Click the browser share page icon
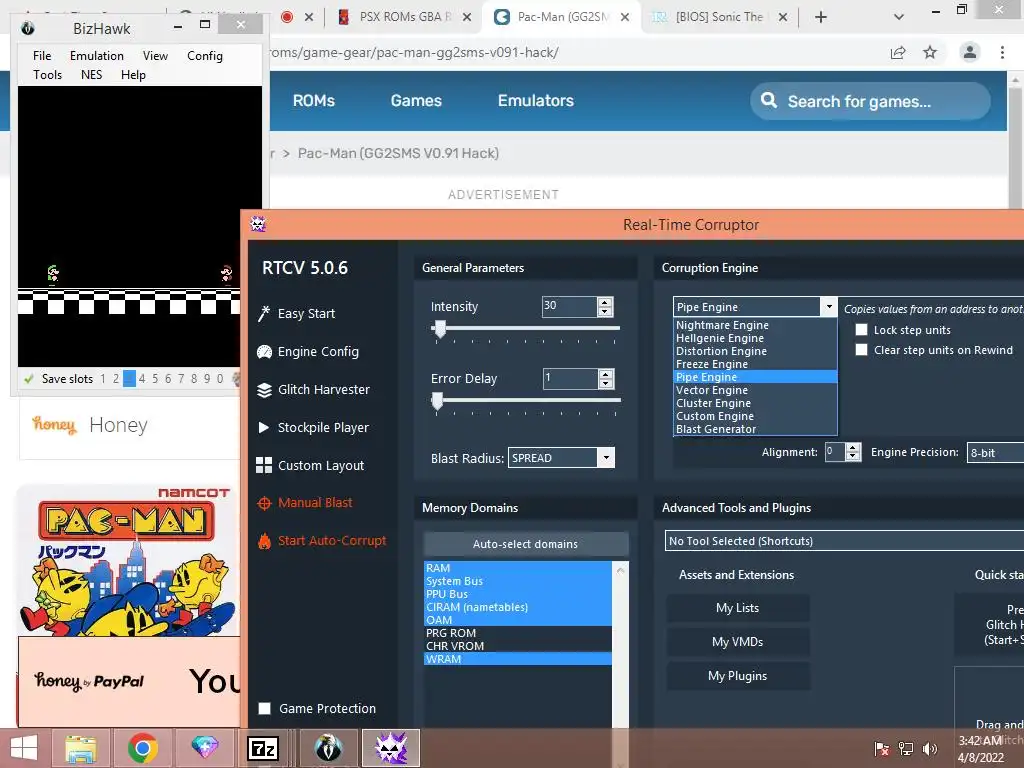Image resolution: width=1024 pixels, height=768 pixels. tap(898, 52)
